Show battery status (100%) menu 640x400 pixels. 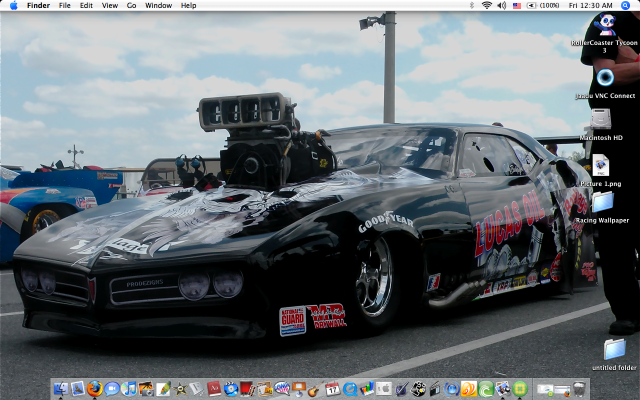[543, 5]
